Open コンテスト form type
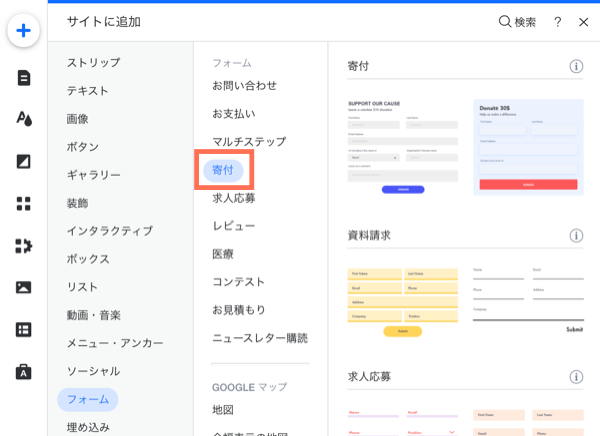 point(238,282)
